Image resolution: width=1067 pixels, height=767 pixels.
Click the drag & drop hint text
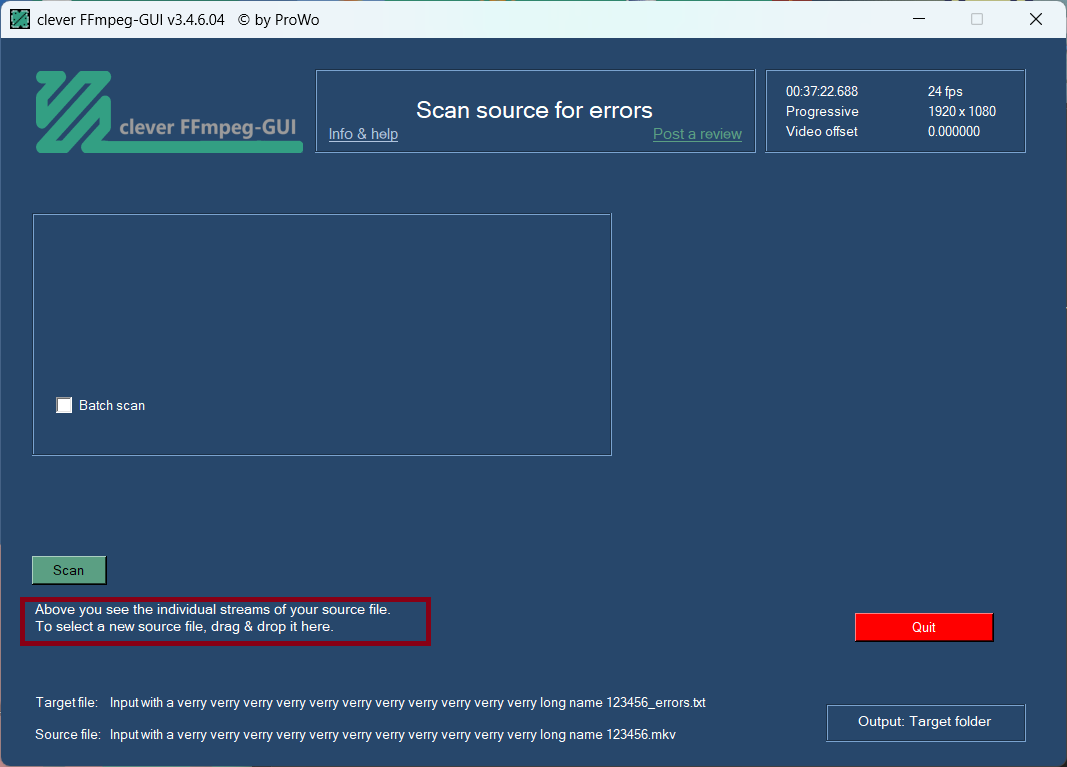pyautogui.click(x=212, y=618)
